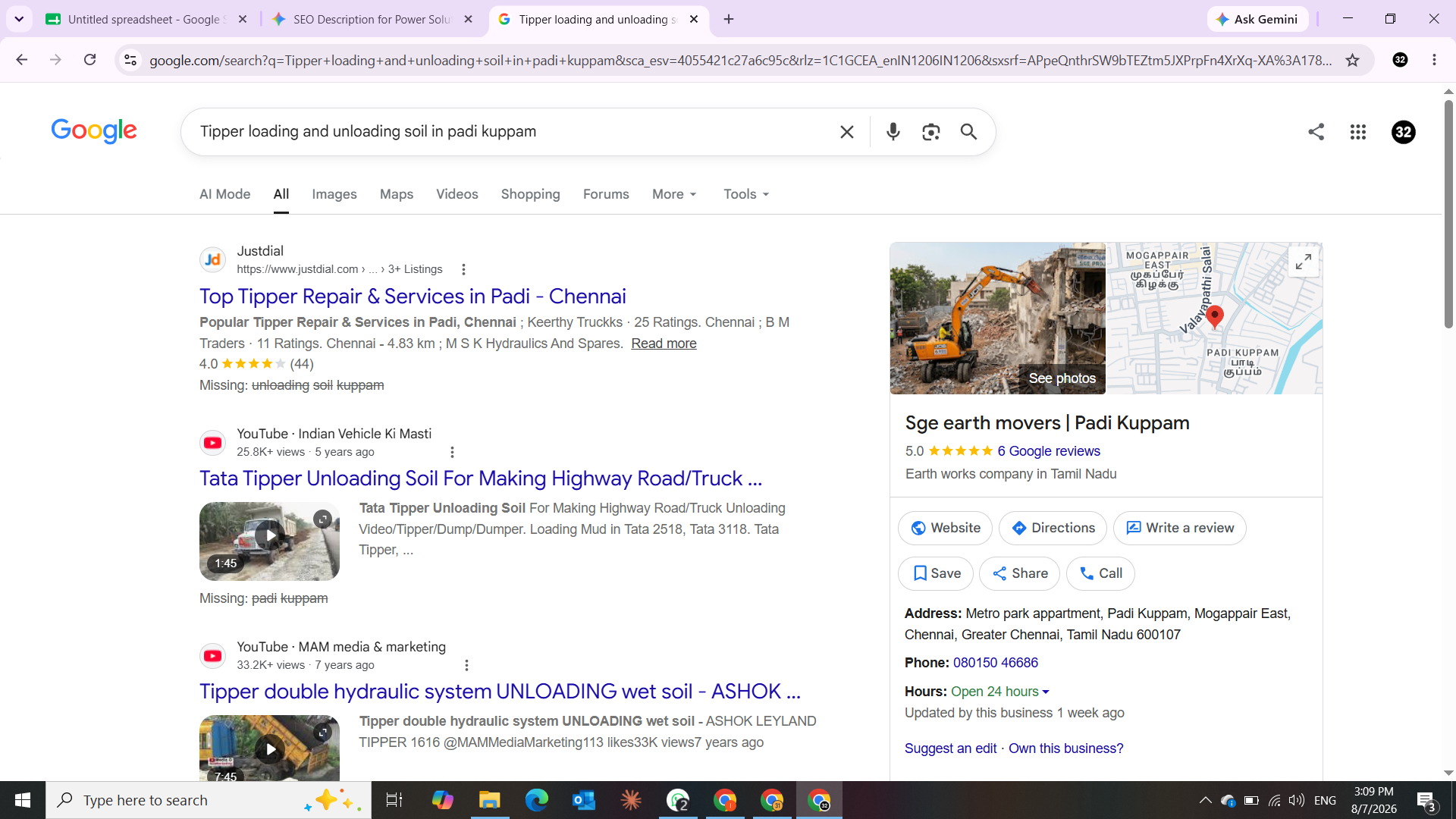Open the 6 Google reviews link

(1049, 451)
